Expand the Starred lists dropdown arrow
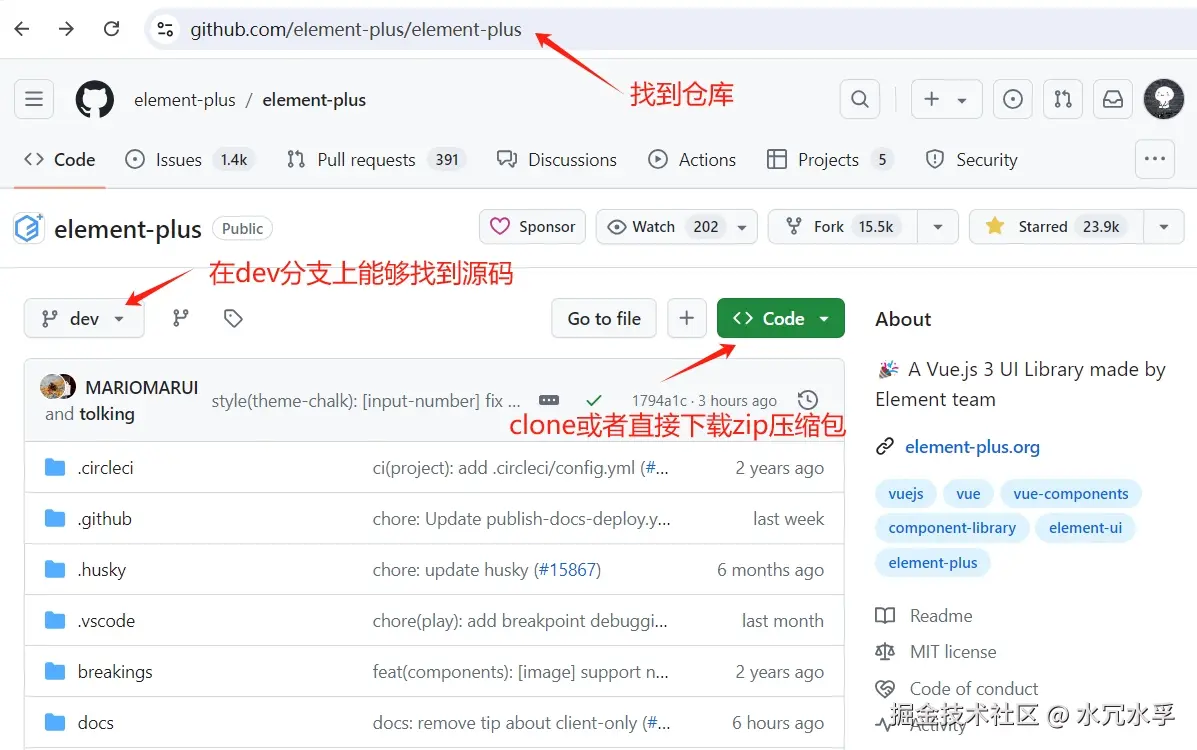Screen dimensions: 1197x750 click(x=1163, y=227)
